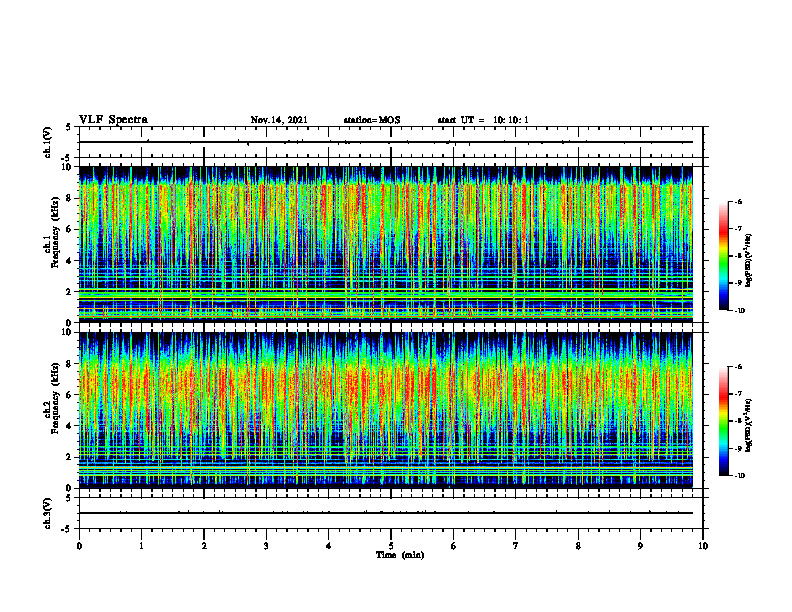Click time axis tick label "8"
Screen dimensions: 792x612
578,546
